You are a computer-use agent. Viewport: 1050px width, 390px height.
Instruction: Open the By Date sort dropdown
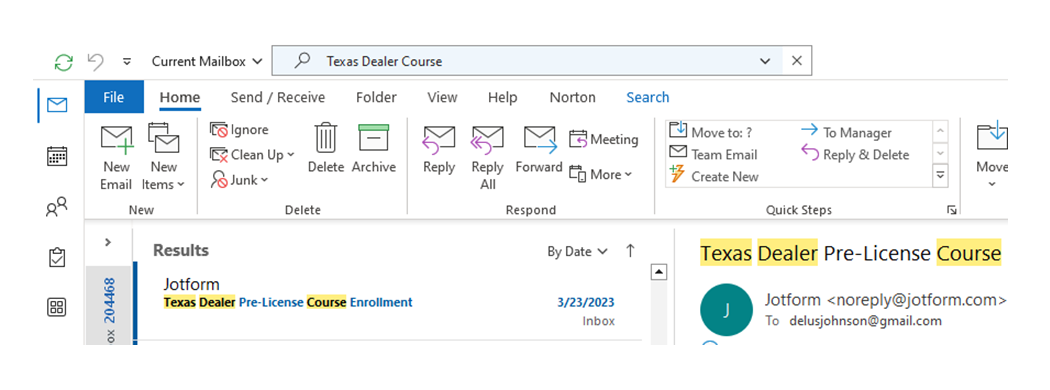click(x=577, y=252)
